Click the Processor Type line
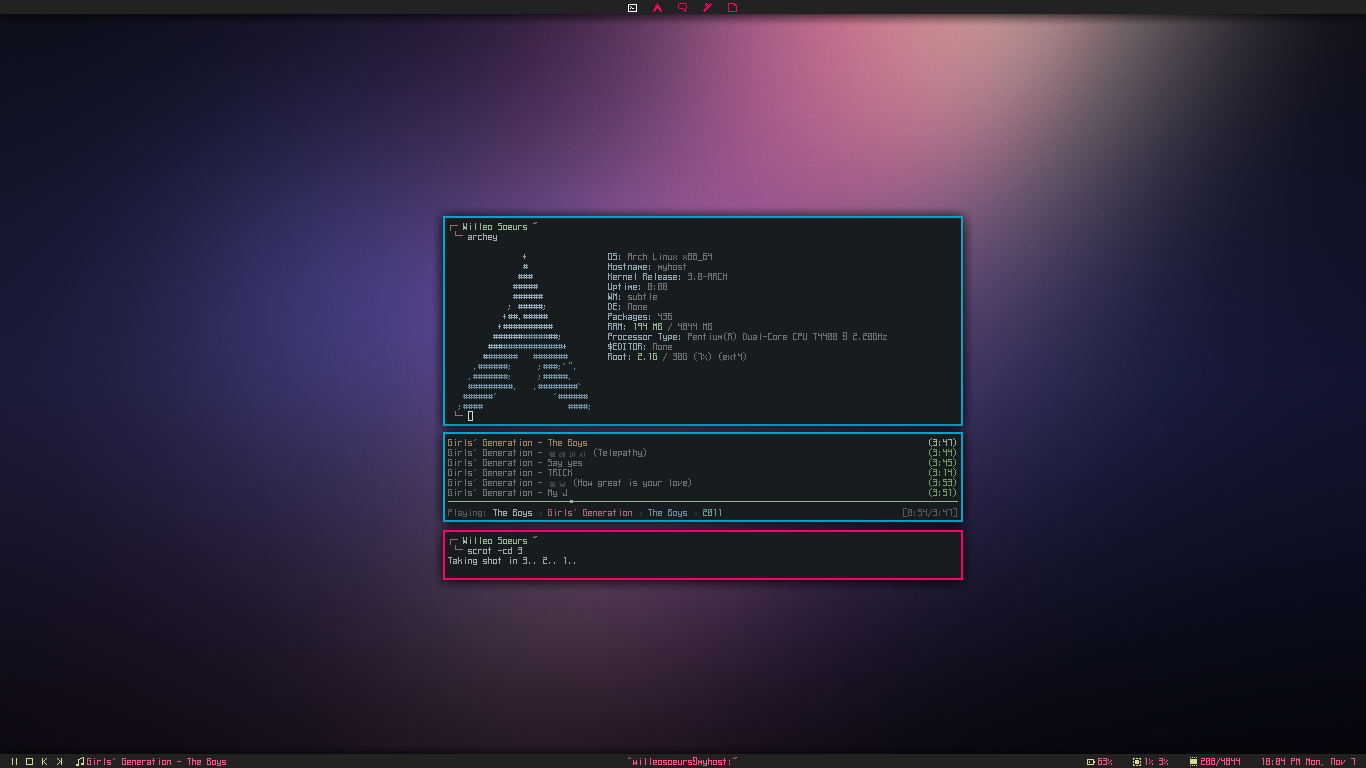Image resolution: width=1366 pixels, height=768 pixels. (747, 337)
